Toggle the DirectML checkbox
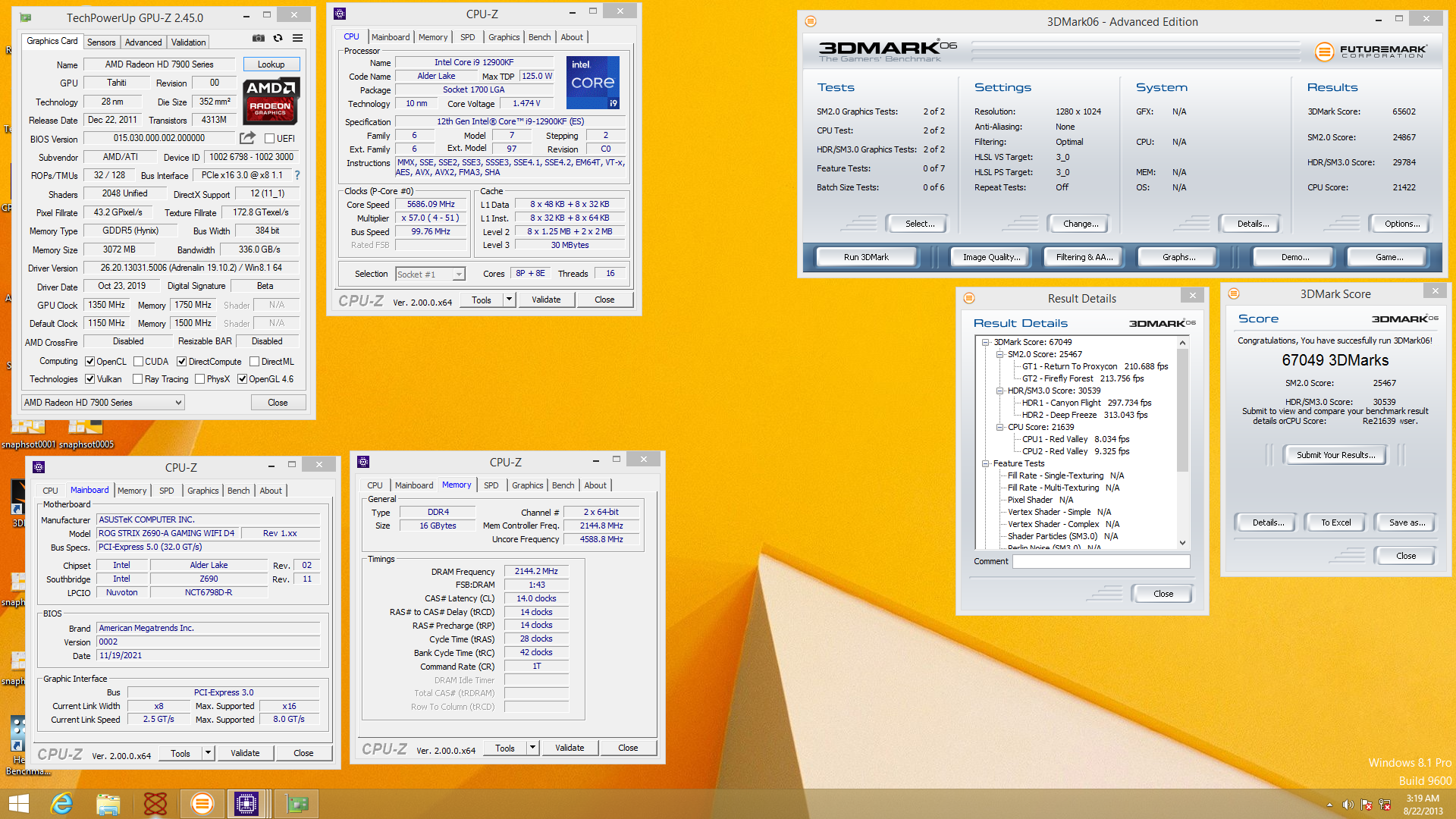 click(x=255, y=362)
